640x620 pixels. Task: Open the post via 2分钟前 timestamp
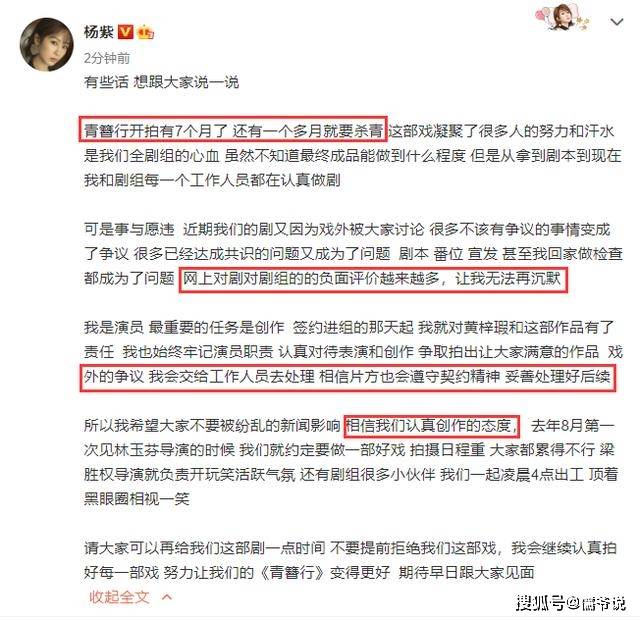tap(107, 58)
